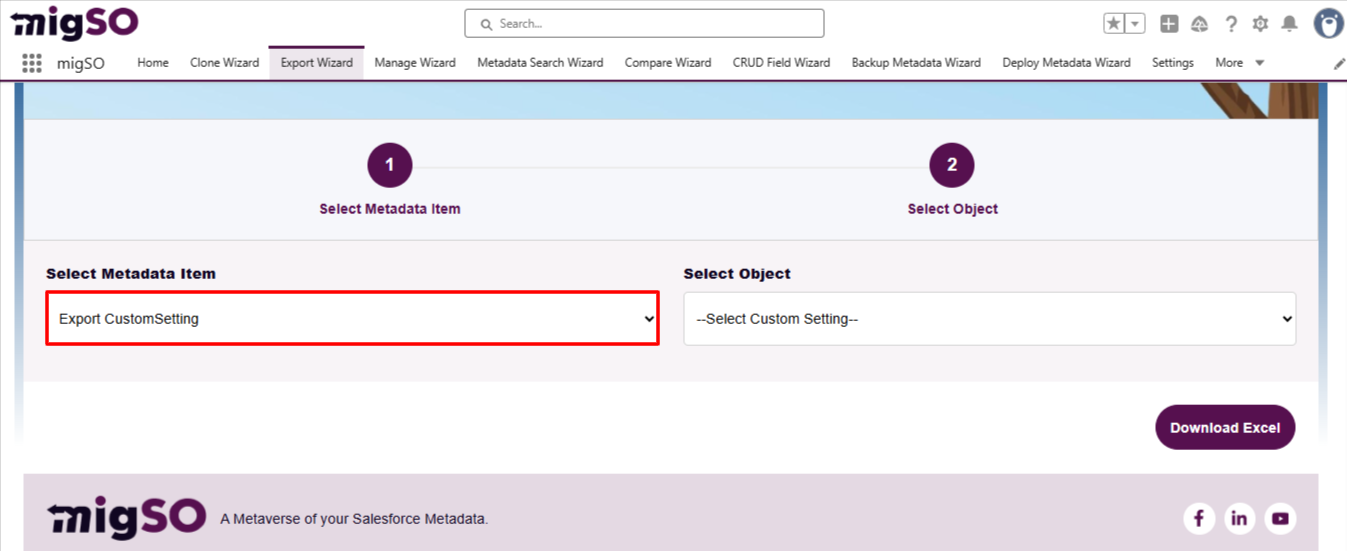This screenshot has width=1347, height=551.
Task: Open the Export CustomSetting dropdown
Action: click(352, 319)
